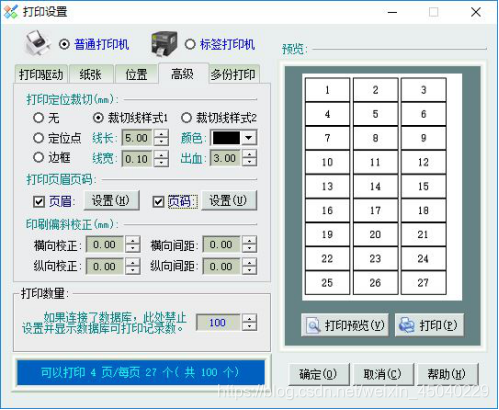Click the 纵向校正 spinner arrows
Image resolution: width=499 pixels, height=410 pixels.
[133, 266]
